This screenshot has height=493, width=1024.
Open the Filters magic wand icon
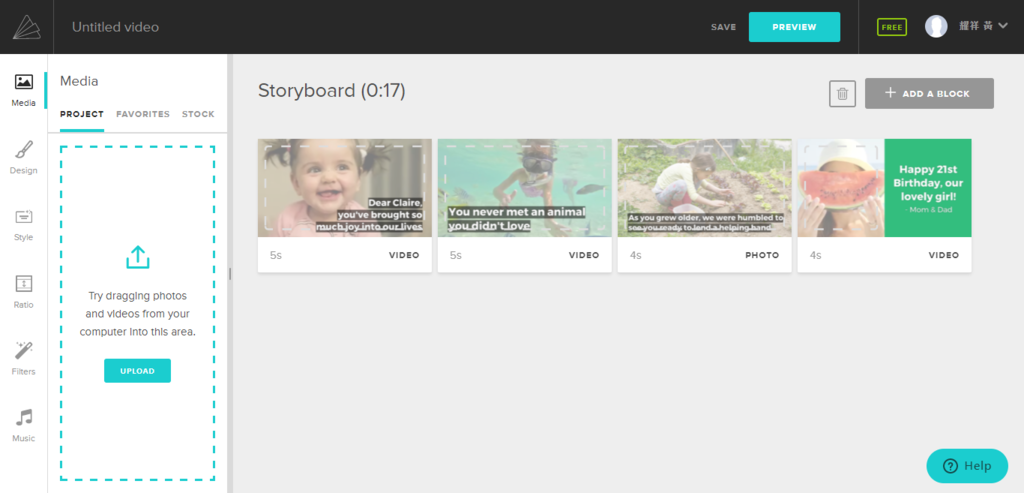tap(24, 350)
